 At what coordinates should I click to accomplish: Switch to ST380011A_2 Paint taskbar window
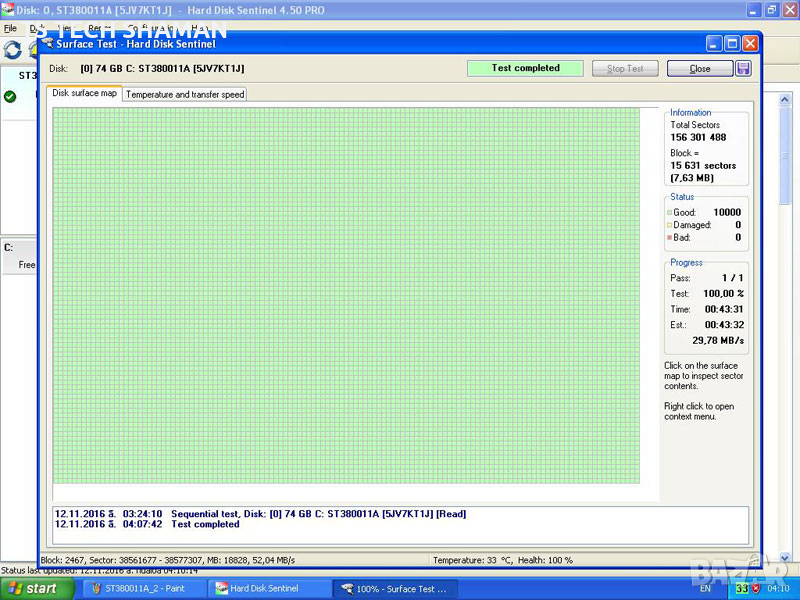click(x=143, y=589)
